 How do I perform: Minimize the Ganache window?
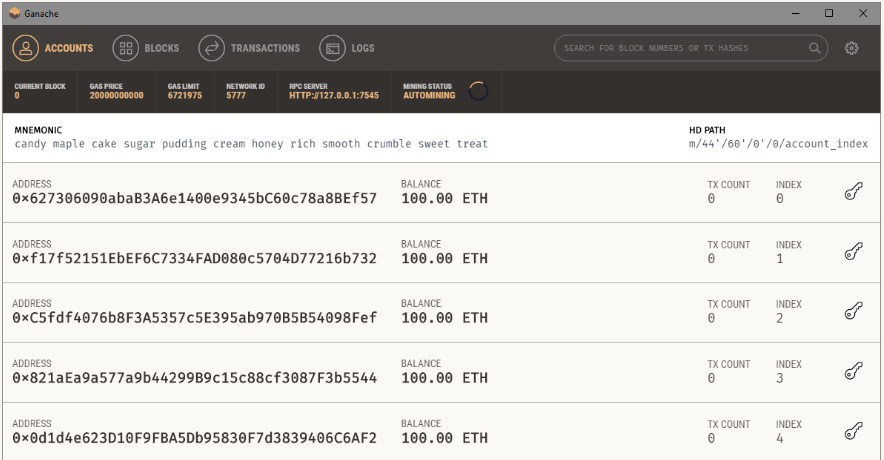795,13
